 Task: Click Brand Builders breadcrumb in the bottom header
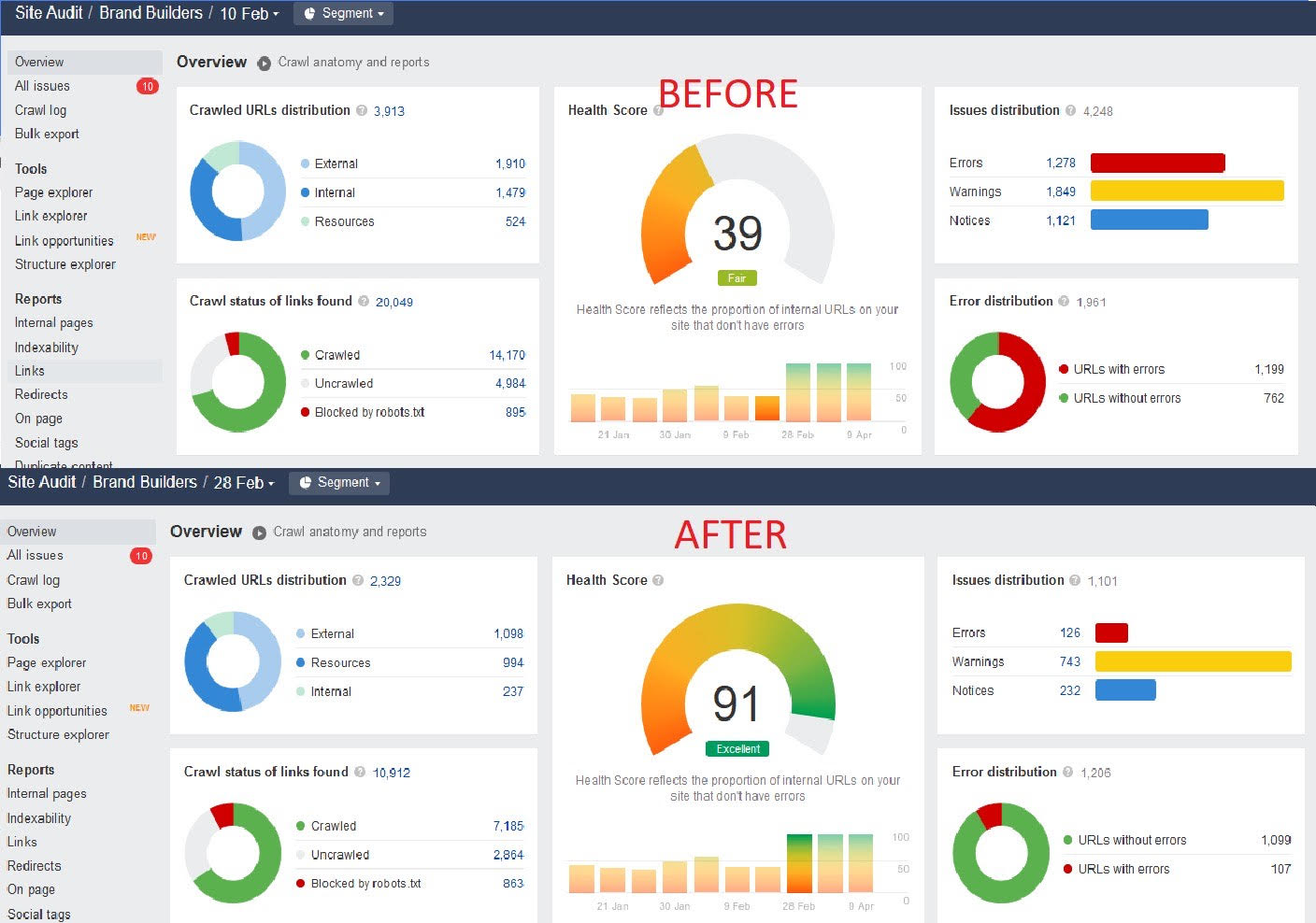click(x=145, y=482)
